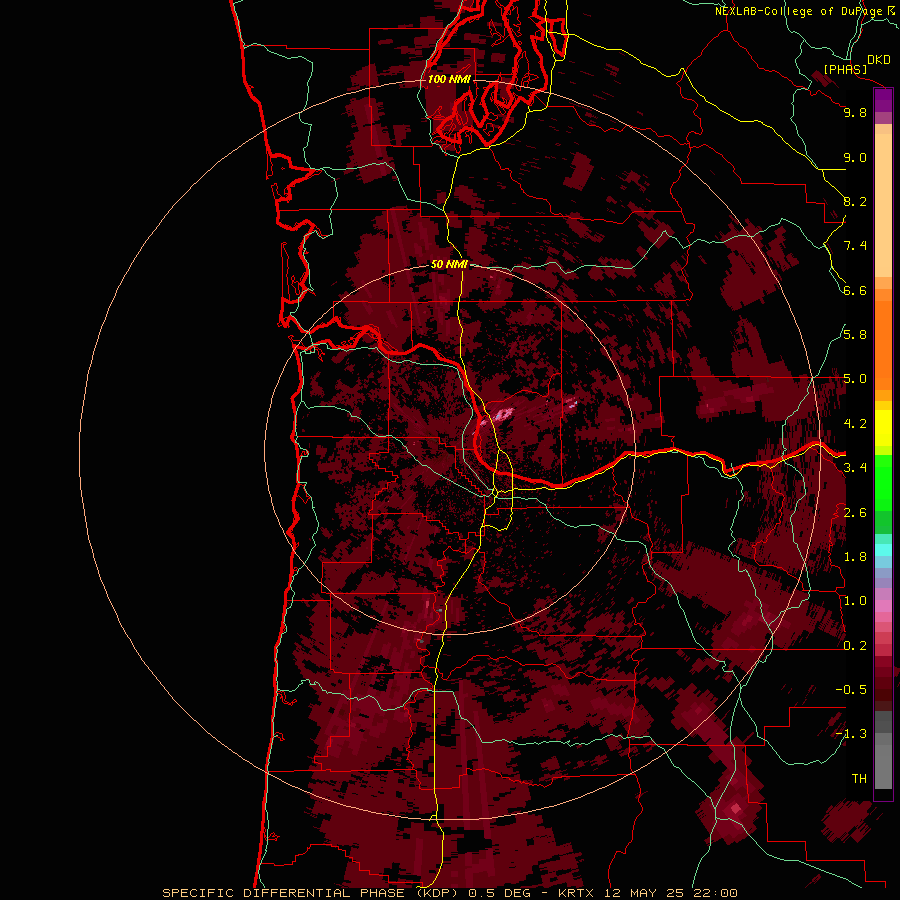The image size is (900, 900).
Task: Click the cyan segment of the color scale
Action: click(x=883, y=550)
